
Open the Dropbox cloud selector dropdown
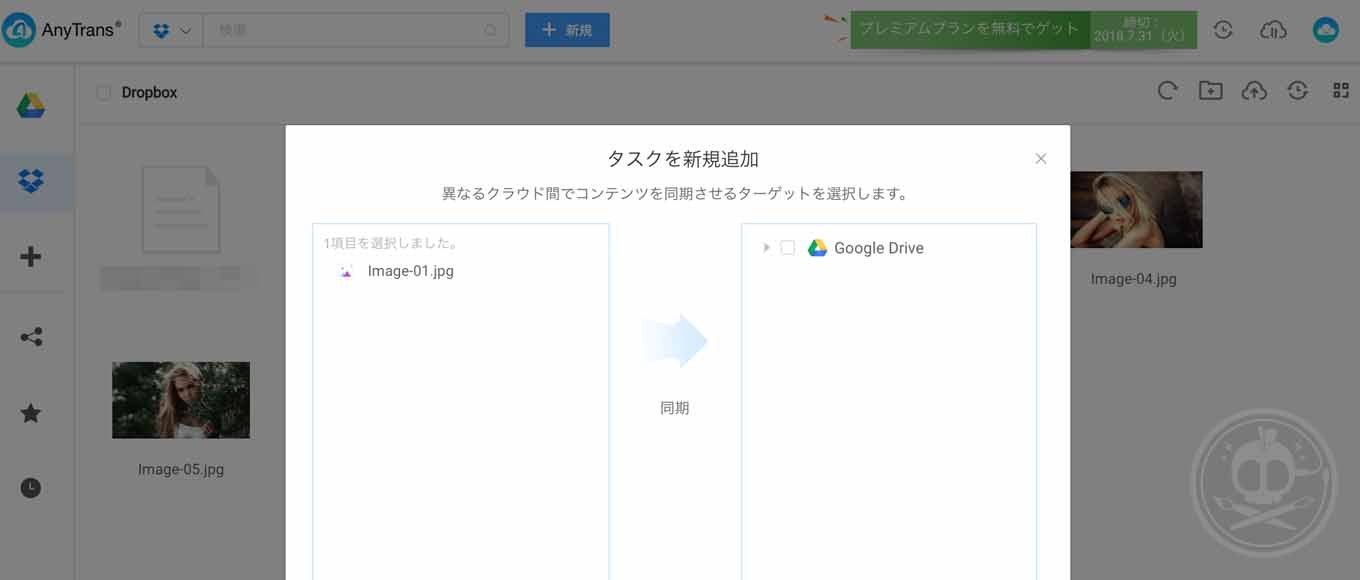click(172, 30)
